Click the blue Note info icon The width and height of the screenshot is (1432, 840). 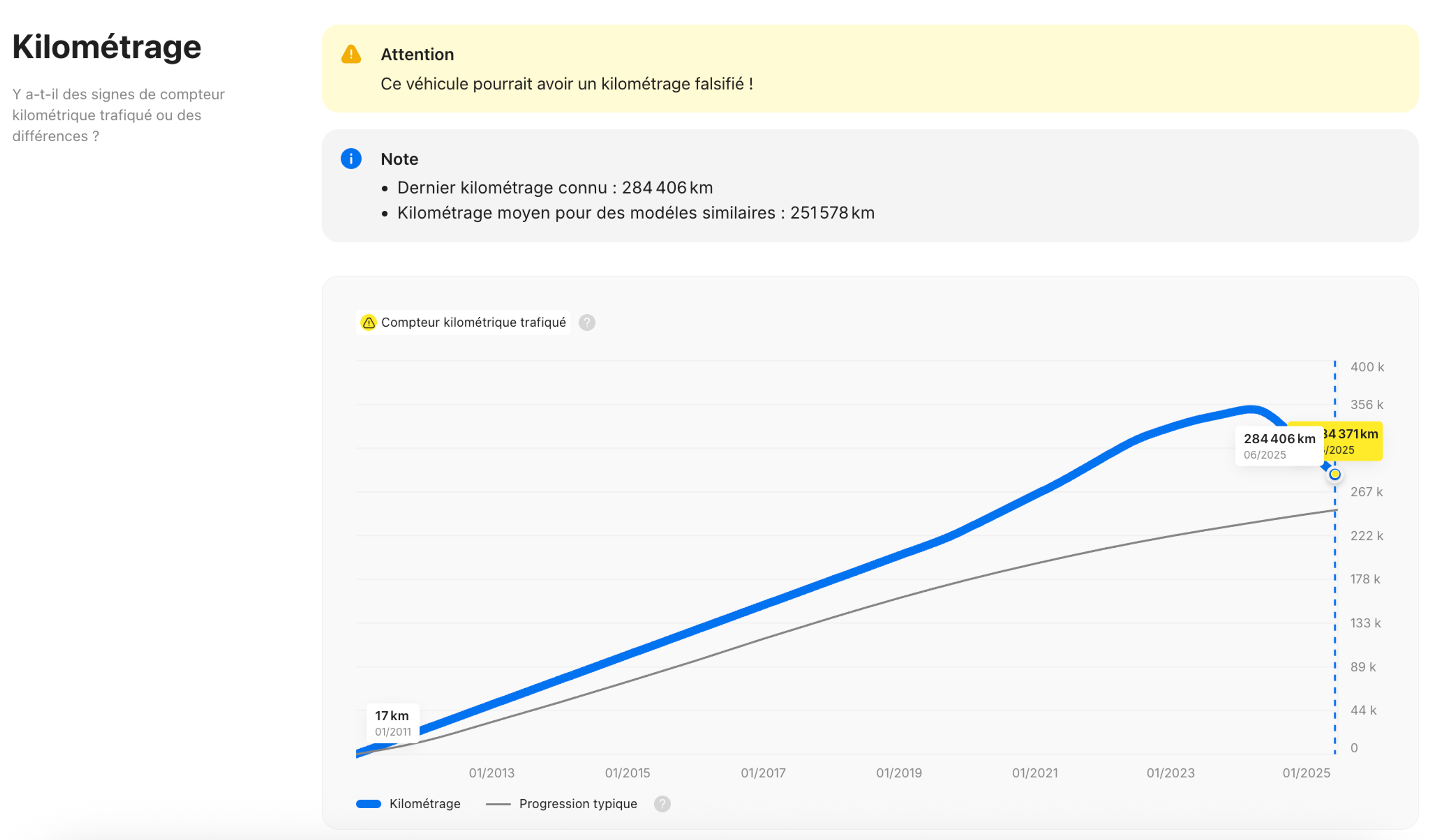pos(351,158)
